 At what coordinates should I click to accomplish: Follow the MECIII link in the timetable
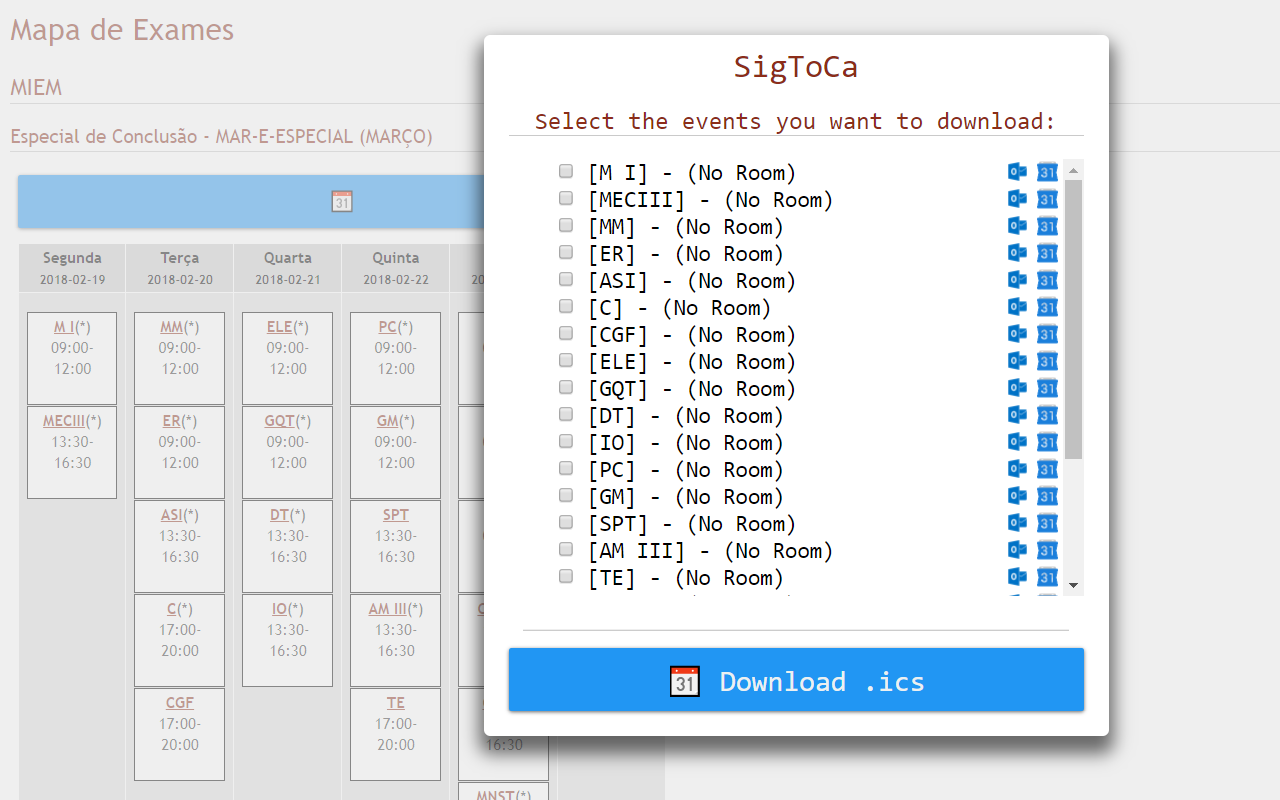coord(66,420)
